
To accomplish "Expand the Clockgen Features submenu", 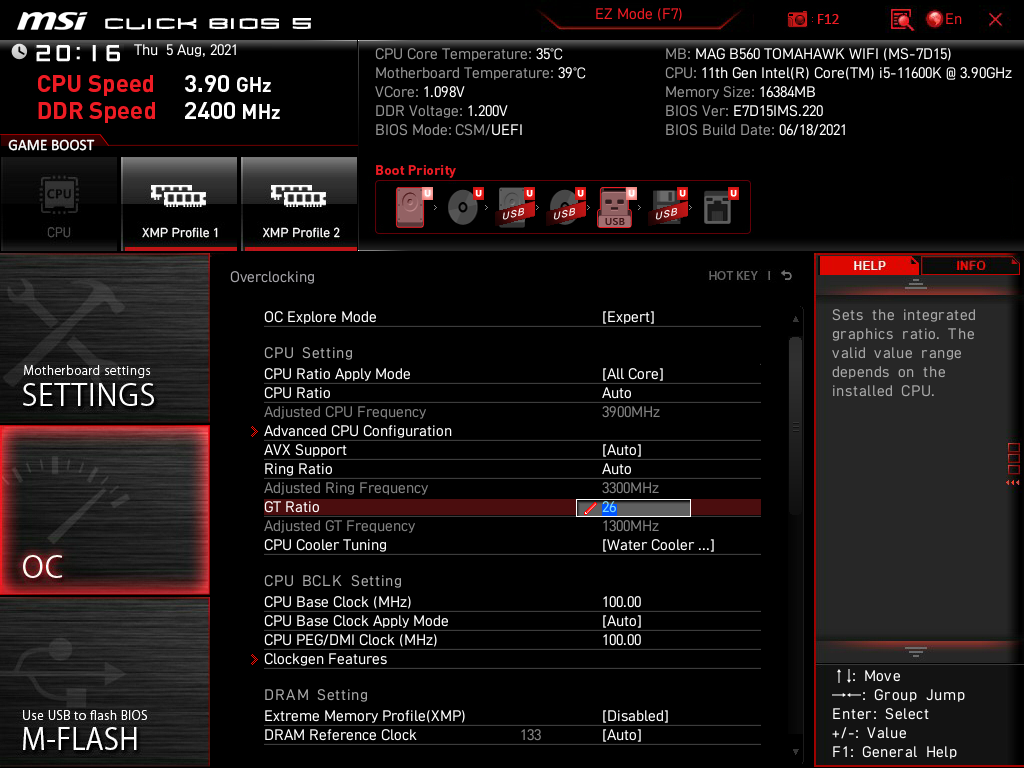I will [x=325, y=659].
